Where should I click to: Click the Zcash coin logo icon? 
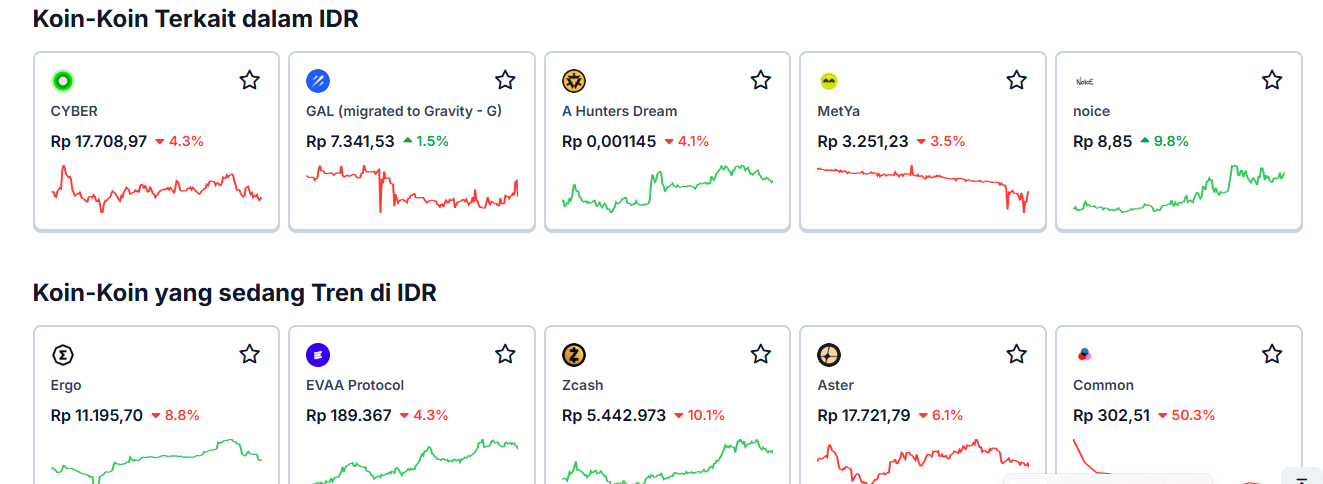coord(574,355)
